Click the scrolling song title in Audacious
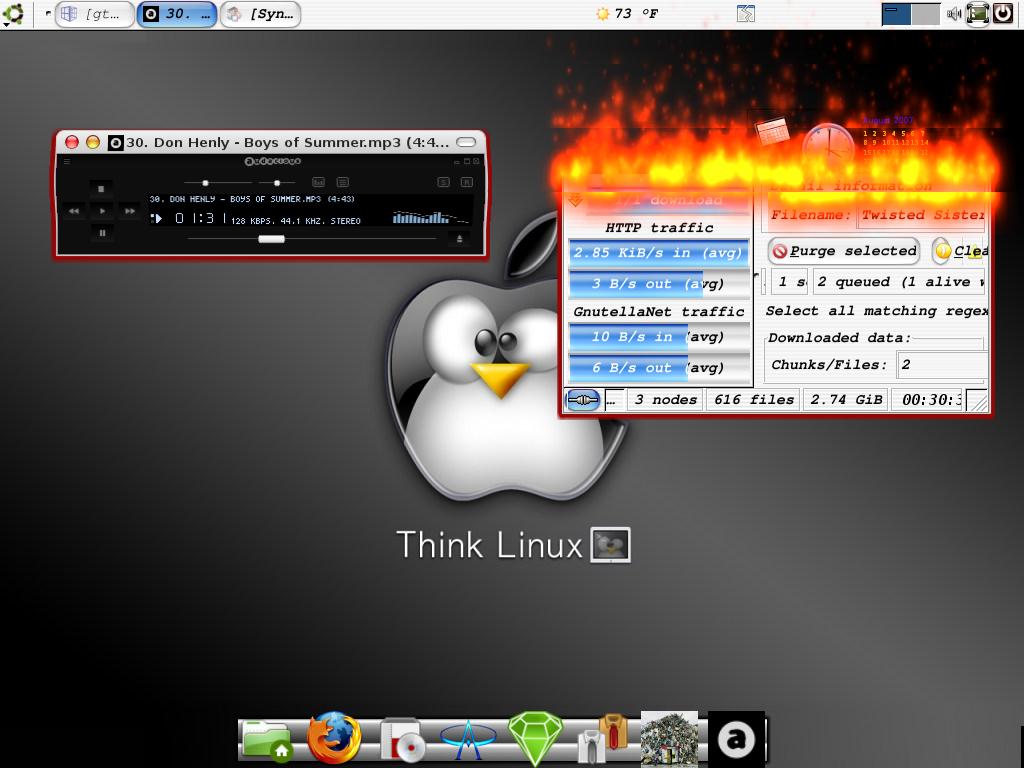Screen dimensions: 1024x768 [x=252, y=199]
